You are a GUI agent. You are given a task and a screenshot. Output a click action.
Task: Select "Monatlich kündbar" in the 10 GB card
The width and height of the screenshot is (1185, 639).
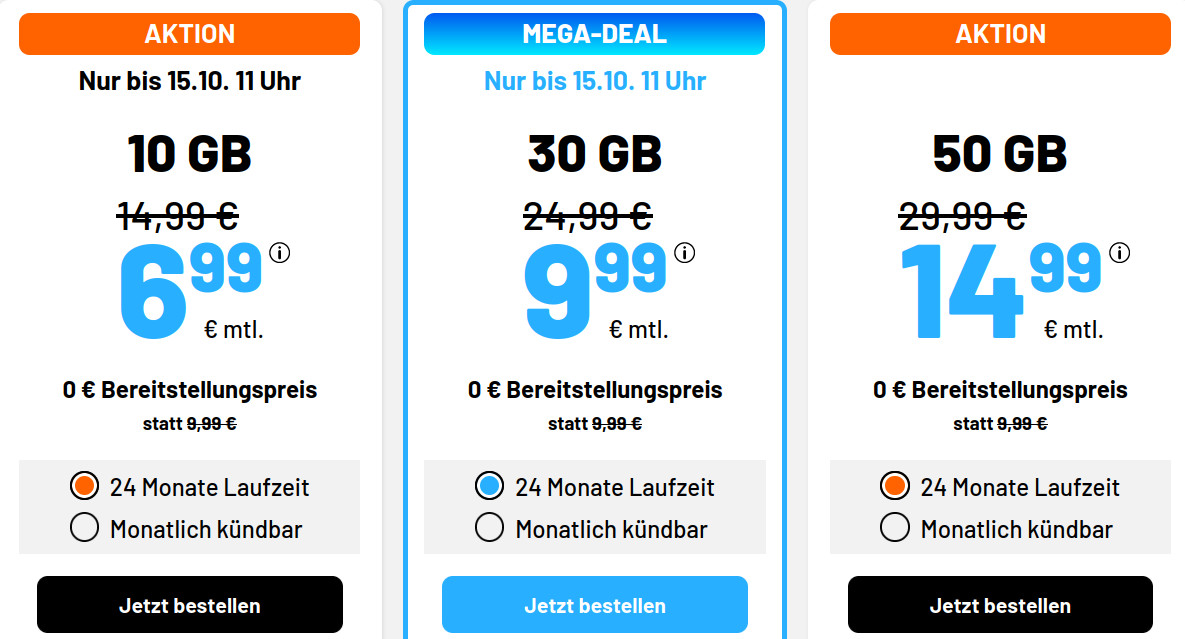click(x=85, y=527)
